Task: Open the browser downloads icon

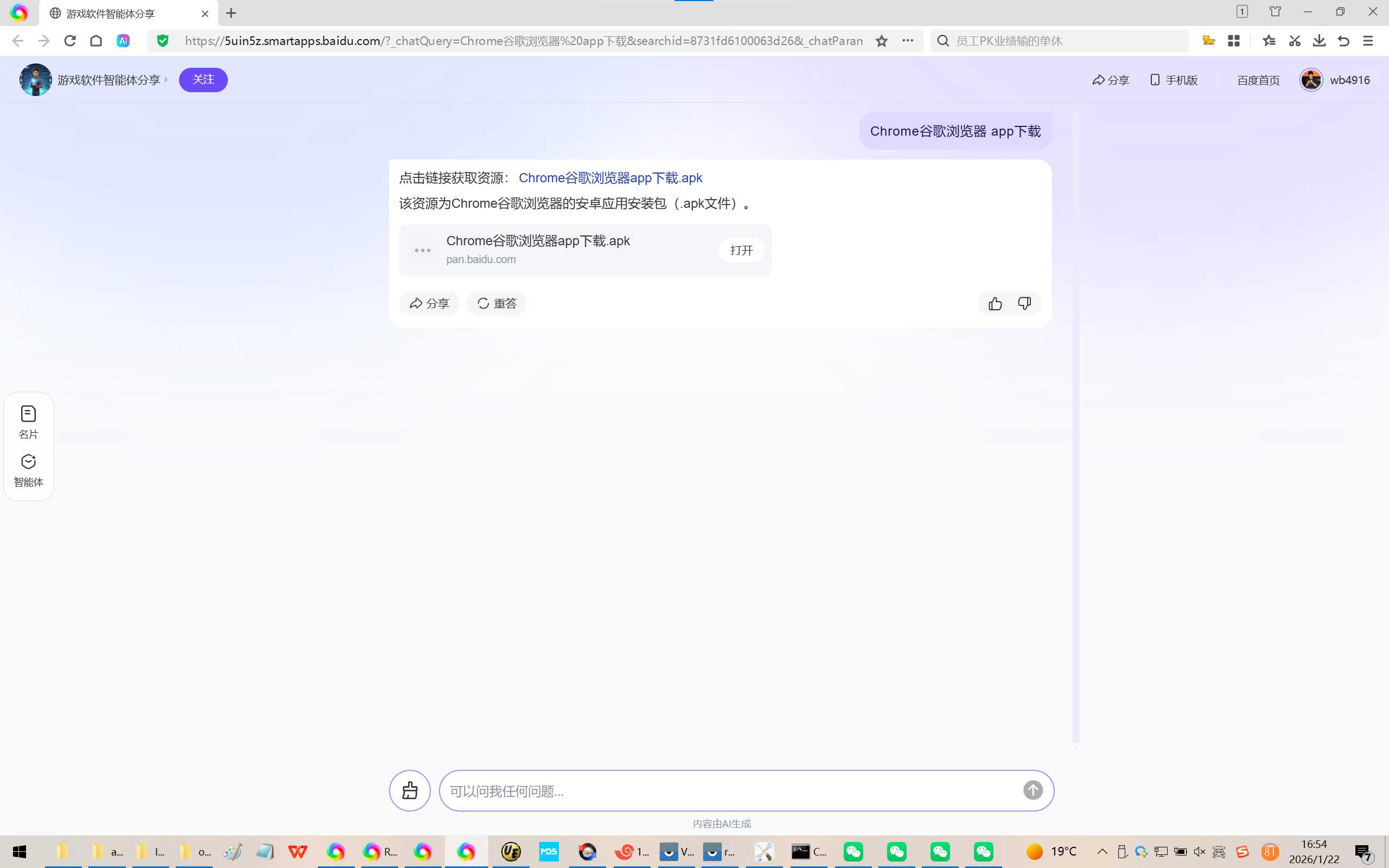Action: coord(1319,41)
